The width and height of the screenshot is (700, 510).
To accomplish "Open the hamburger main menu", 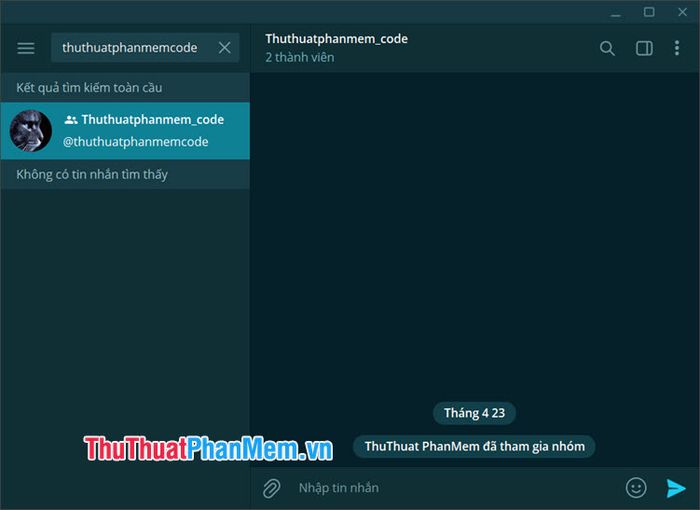I will (26, 48).
